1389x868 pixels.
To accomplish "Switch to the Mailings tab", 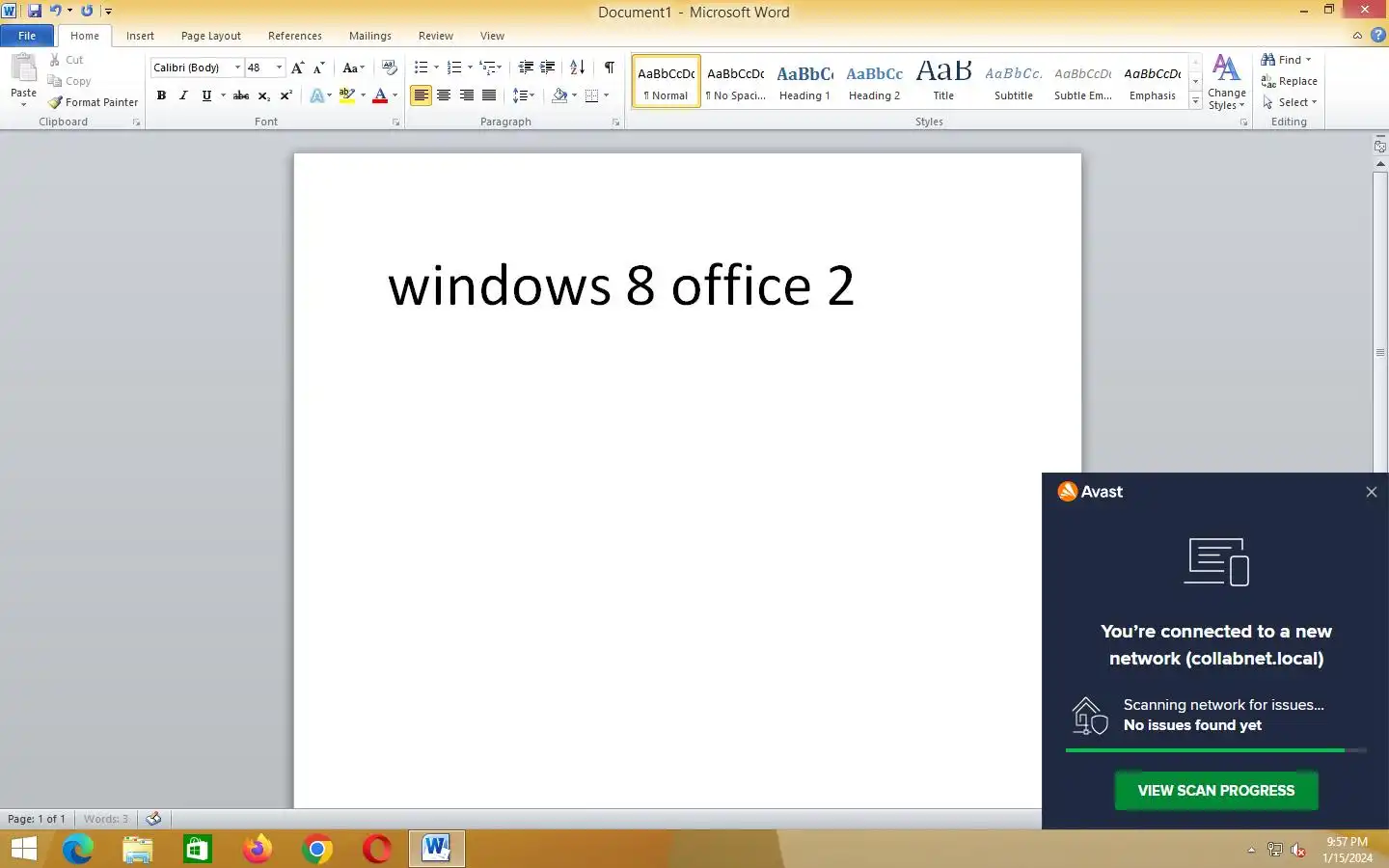I will 370,36.
